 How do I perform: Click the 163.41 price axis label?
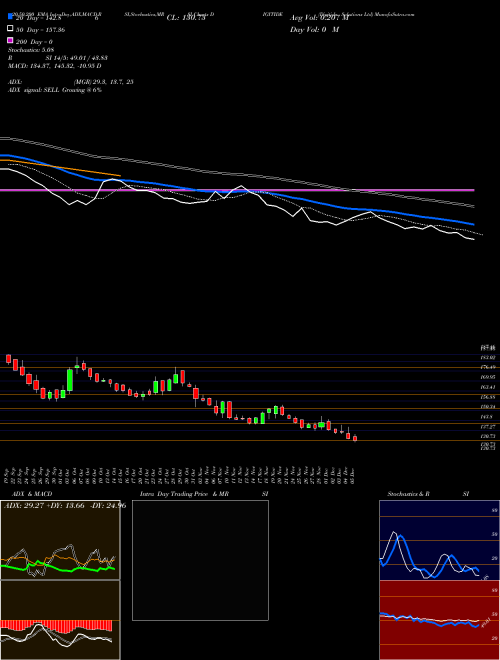[x=487, y=387]
